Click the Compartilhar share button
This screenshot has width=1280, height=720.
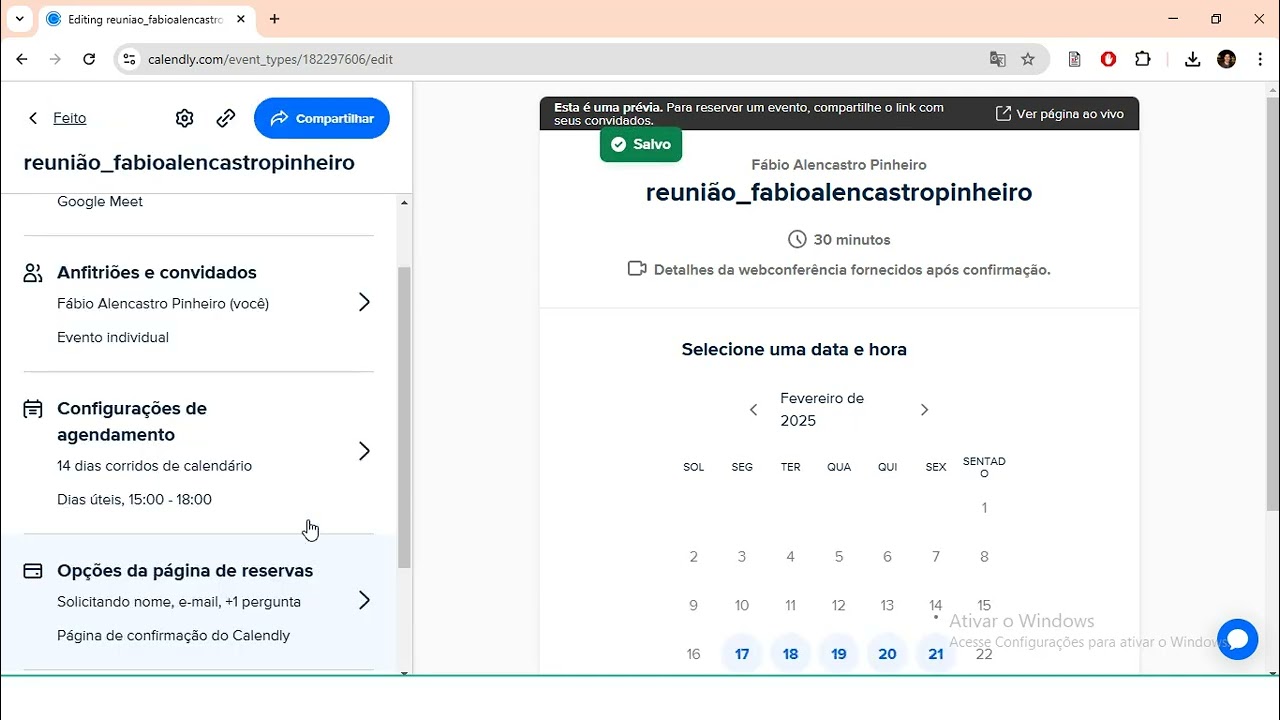point(322,118)
